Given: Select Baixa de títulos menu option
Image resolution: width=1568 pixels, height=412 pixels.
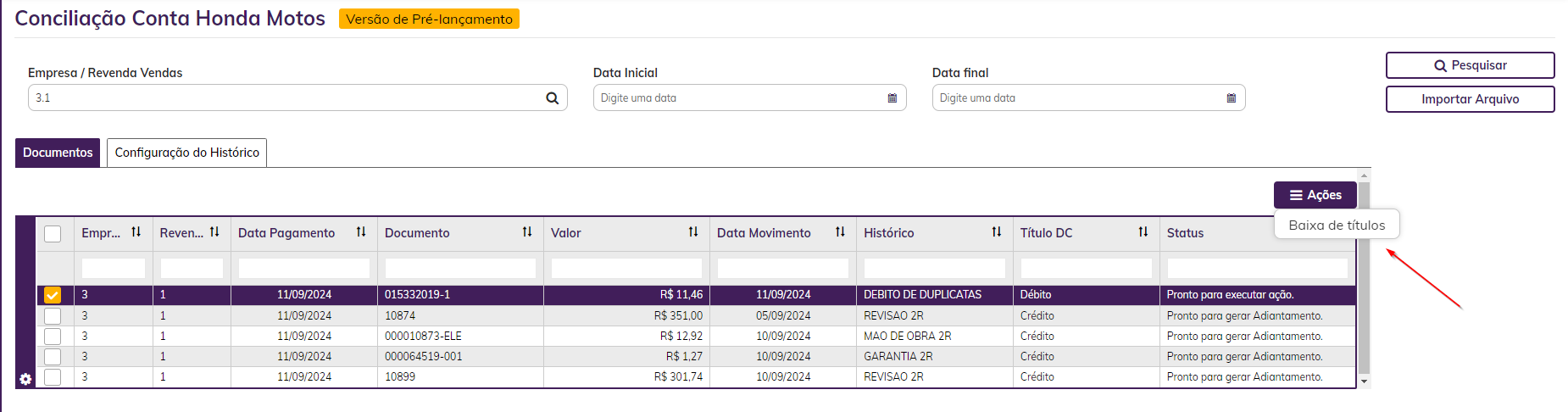Looking at the screenshot, I should click(1337, 225).
